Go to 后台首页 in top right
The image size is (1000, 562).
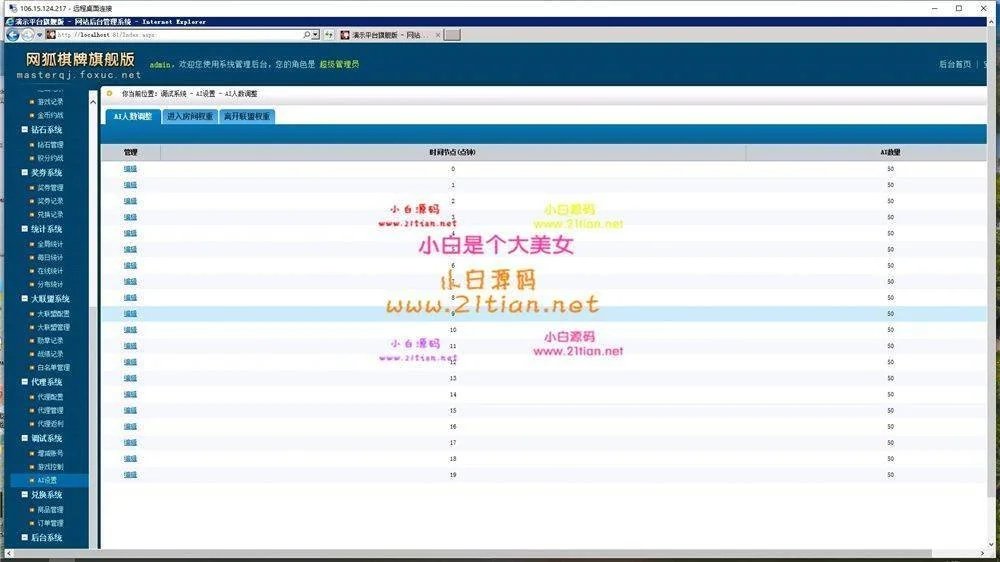point(955,64)
